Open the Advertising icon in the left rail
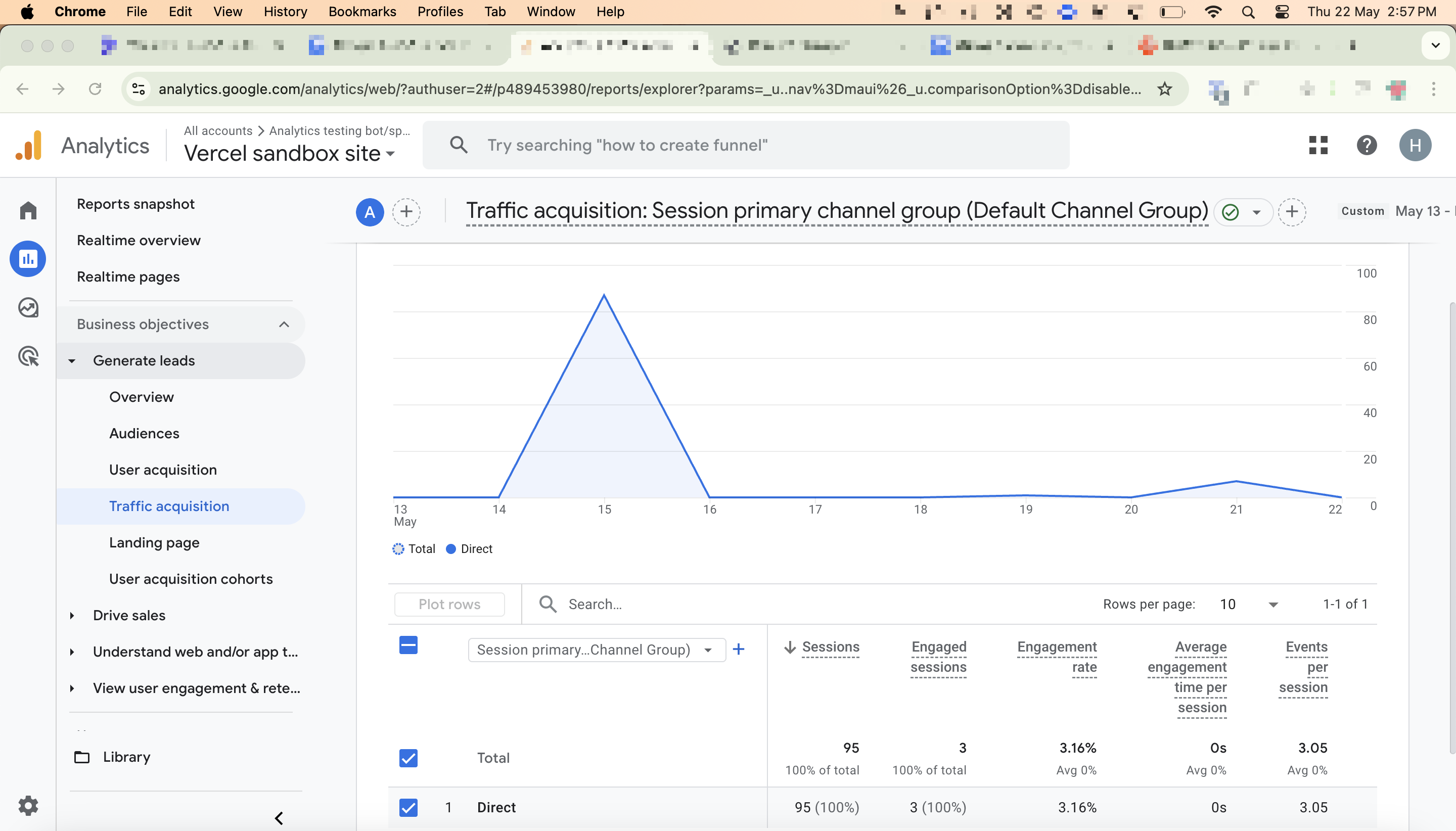The height and width of the screenshot is (831, 1456). coord(27,355)
